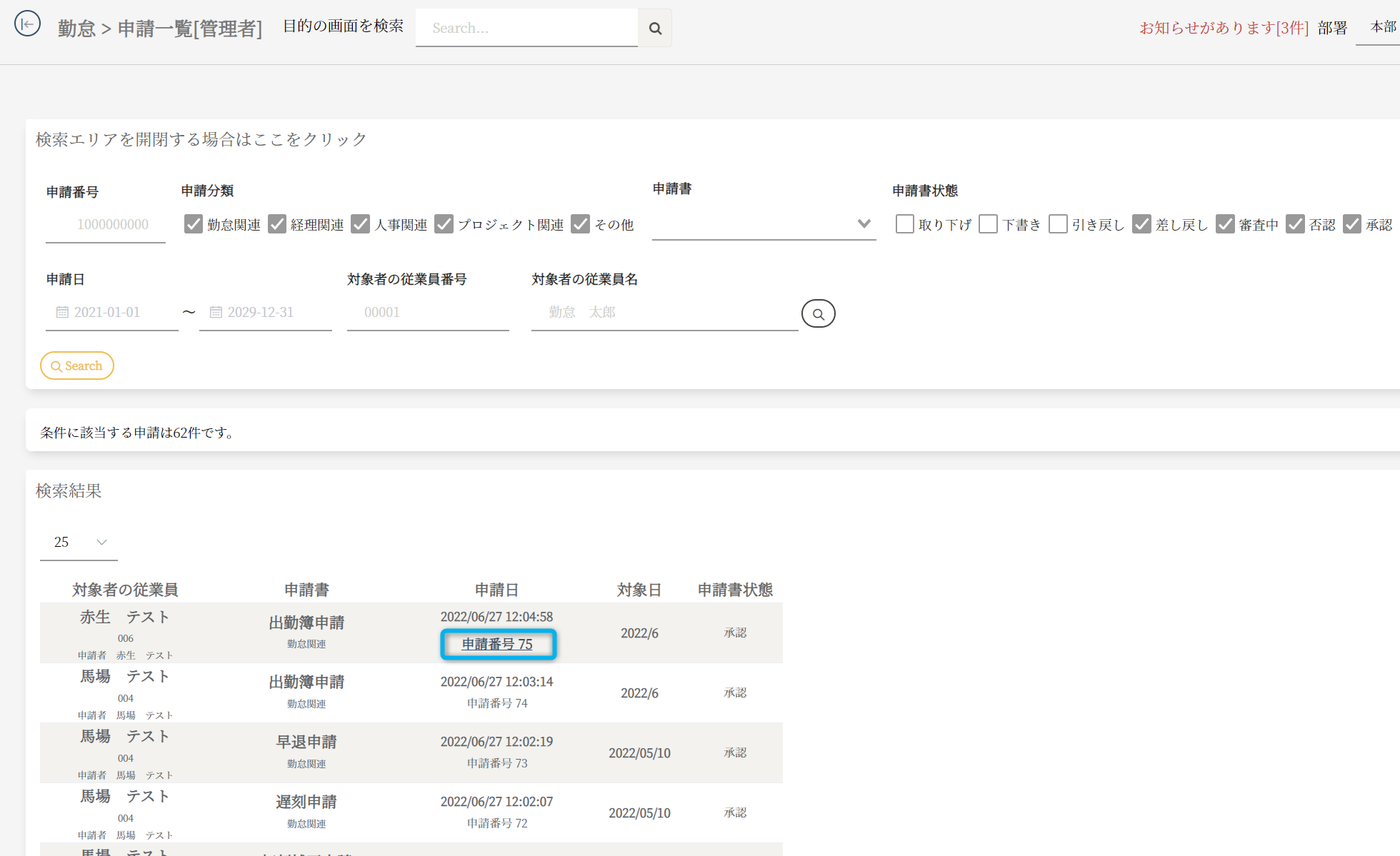
Task: Sort by the 申請日 column header
Action: coord(496,590)
